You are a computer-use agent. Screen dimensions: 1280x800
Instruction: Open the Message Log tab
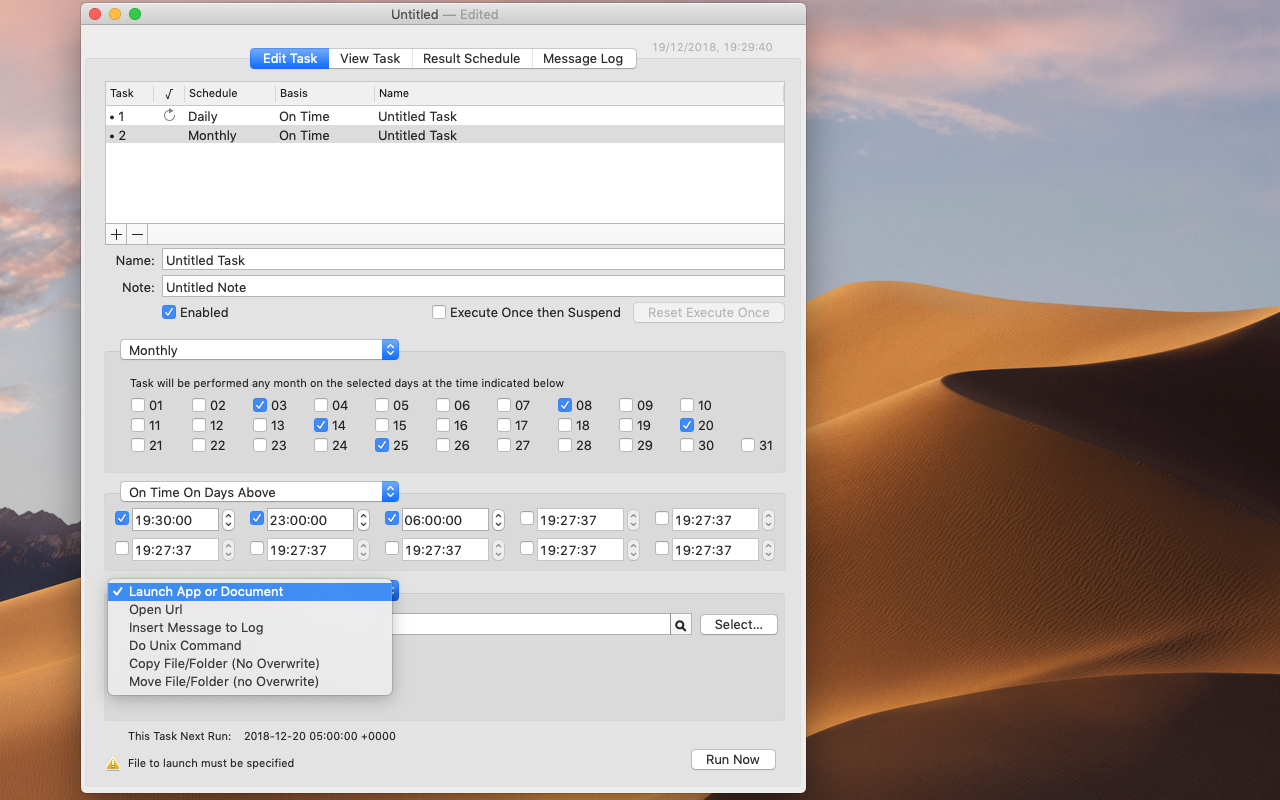[583, 58]
